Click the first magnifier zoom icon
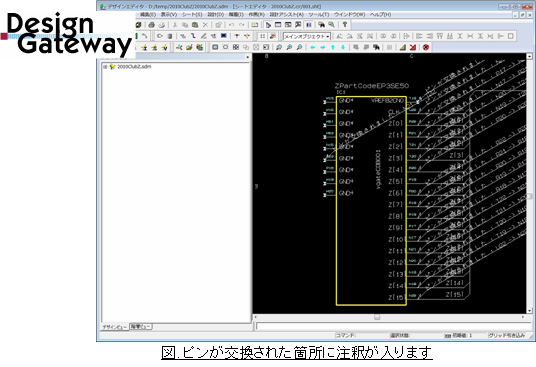The width and height of the screenshot is (536, 367). [x=279, y=47]
